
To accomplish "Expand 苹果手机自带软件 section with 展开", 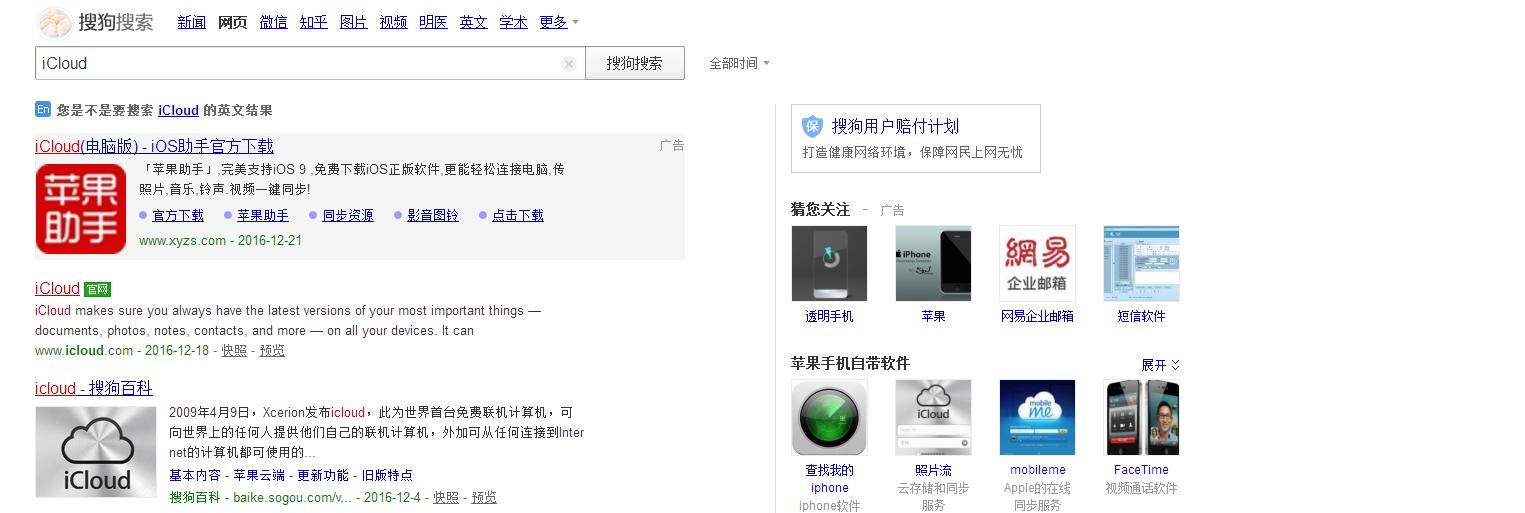I will 1160,365.
